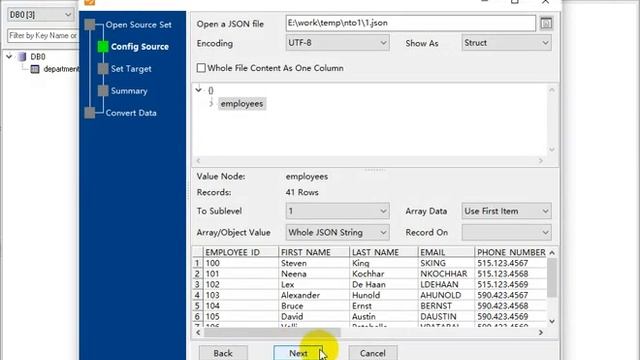
Task: Click the LAST_NAME column header
Action: tap(384, 252)
